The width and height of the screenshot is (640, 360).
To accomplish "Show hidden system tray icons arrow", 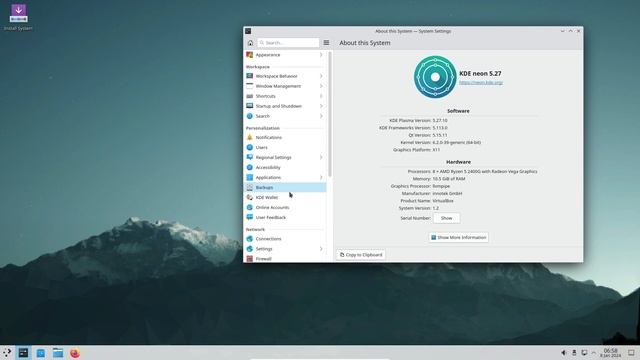I will pyautogui.click(x=594, y=353).
